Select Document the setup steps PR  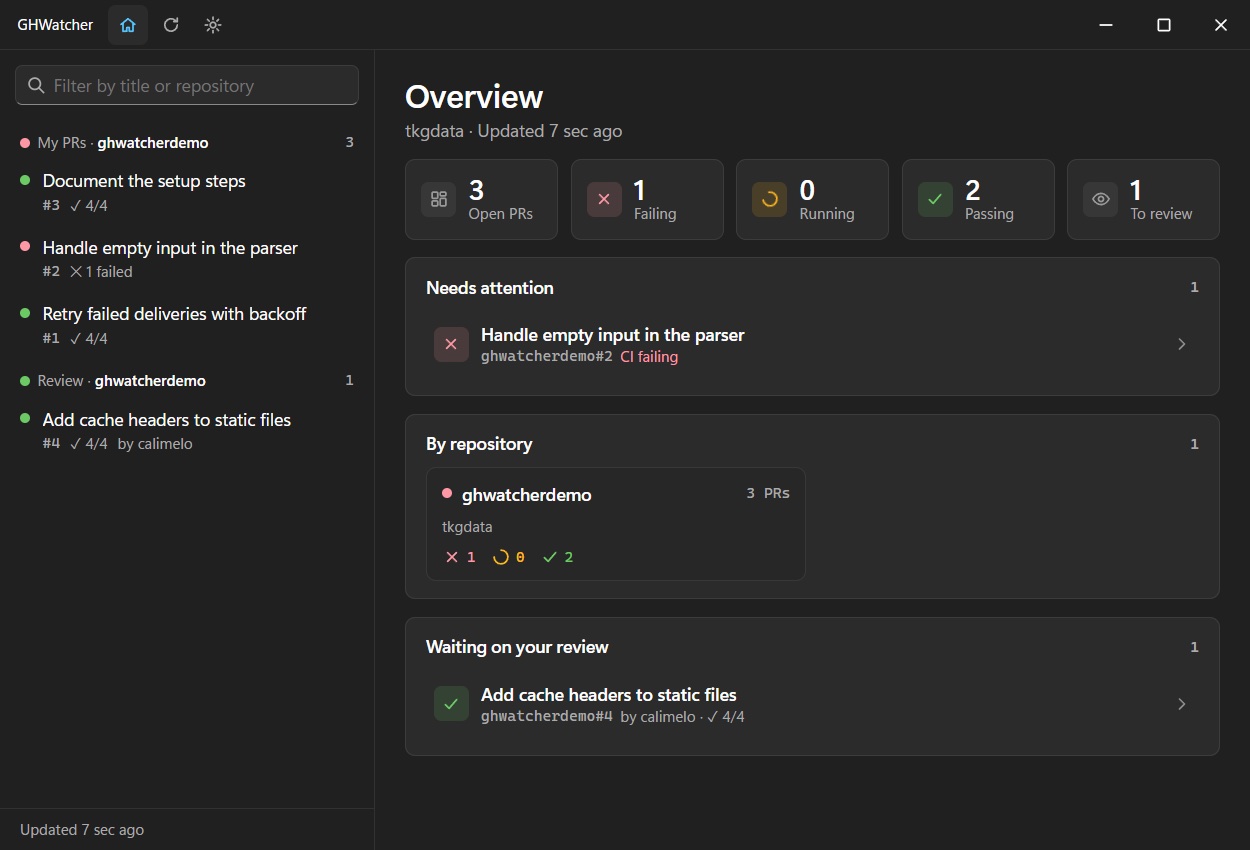187,192
